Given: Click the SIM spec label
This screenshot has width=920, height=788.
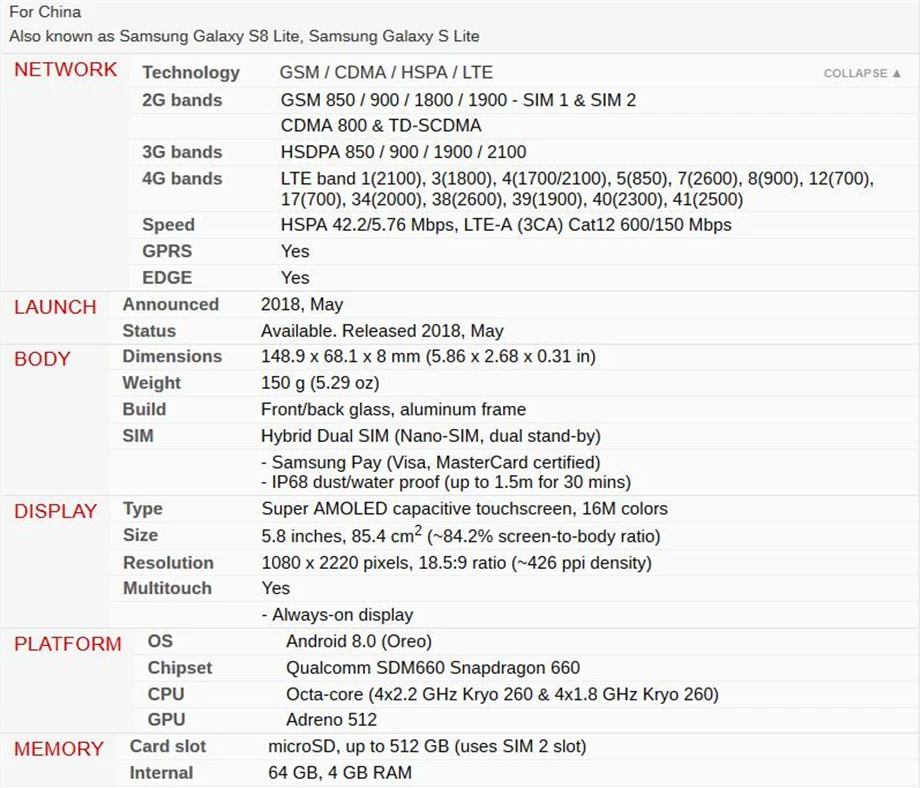Looking at the screenshot, I should pyautogui.click(x=138, y=436).
